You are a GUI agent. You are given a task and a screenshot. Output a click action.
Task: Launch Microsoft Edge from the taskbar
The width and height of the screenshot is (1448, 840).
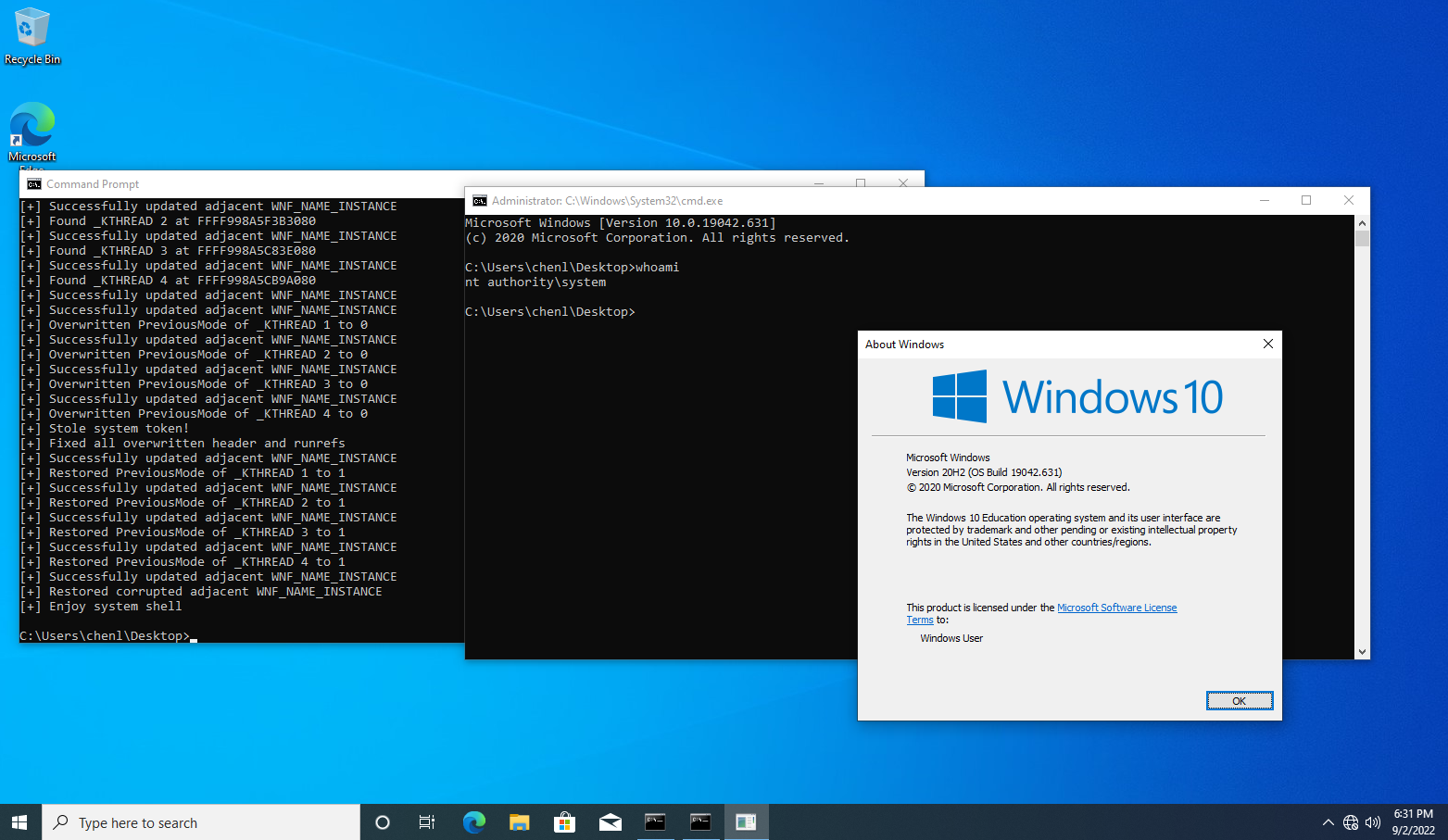(x=473, y=822)
